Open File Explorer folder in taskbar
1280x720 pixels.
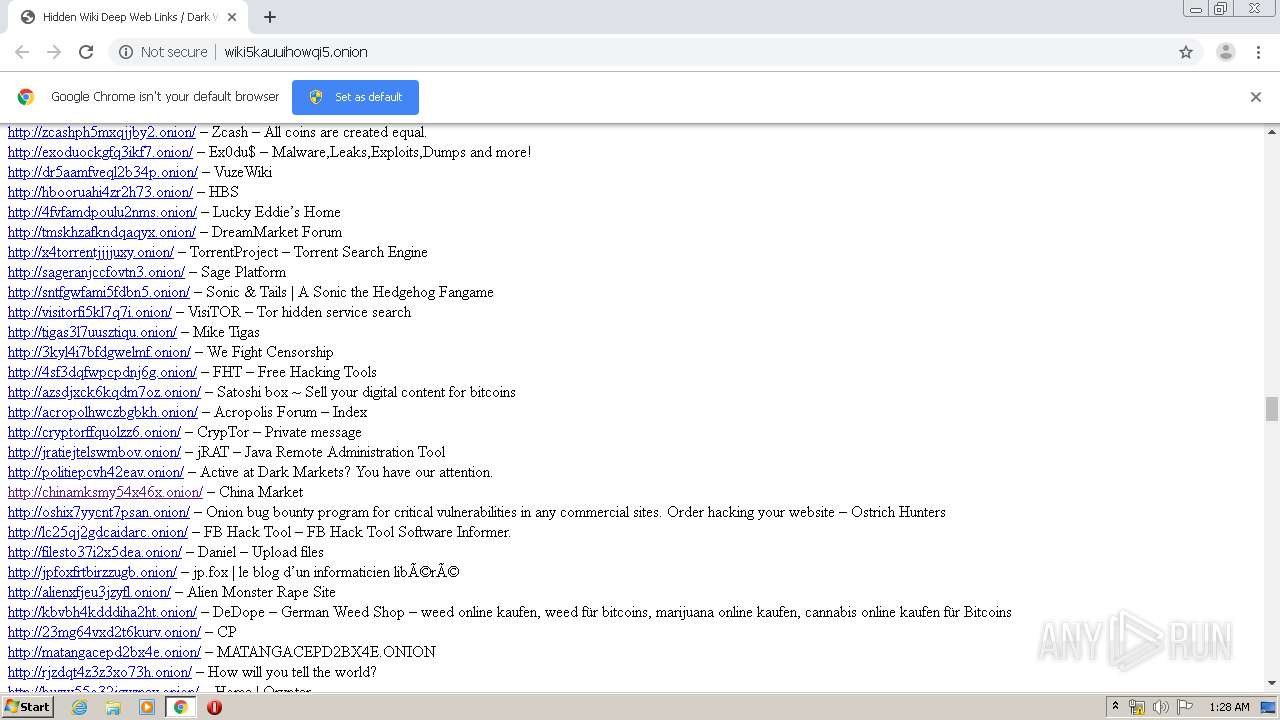point(113,707)
